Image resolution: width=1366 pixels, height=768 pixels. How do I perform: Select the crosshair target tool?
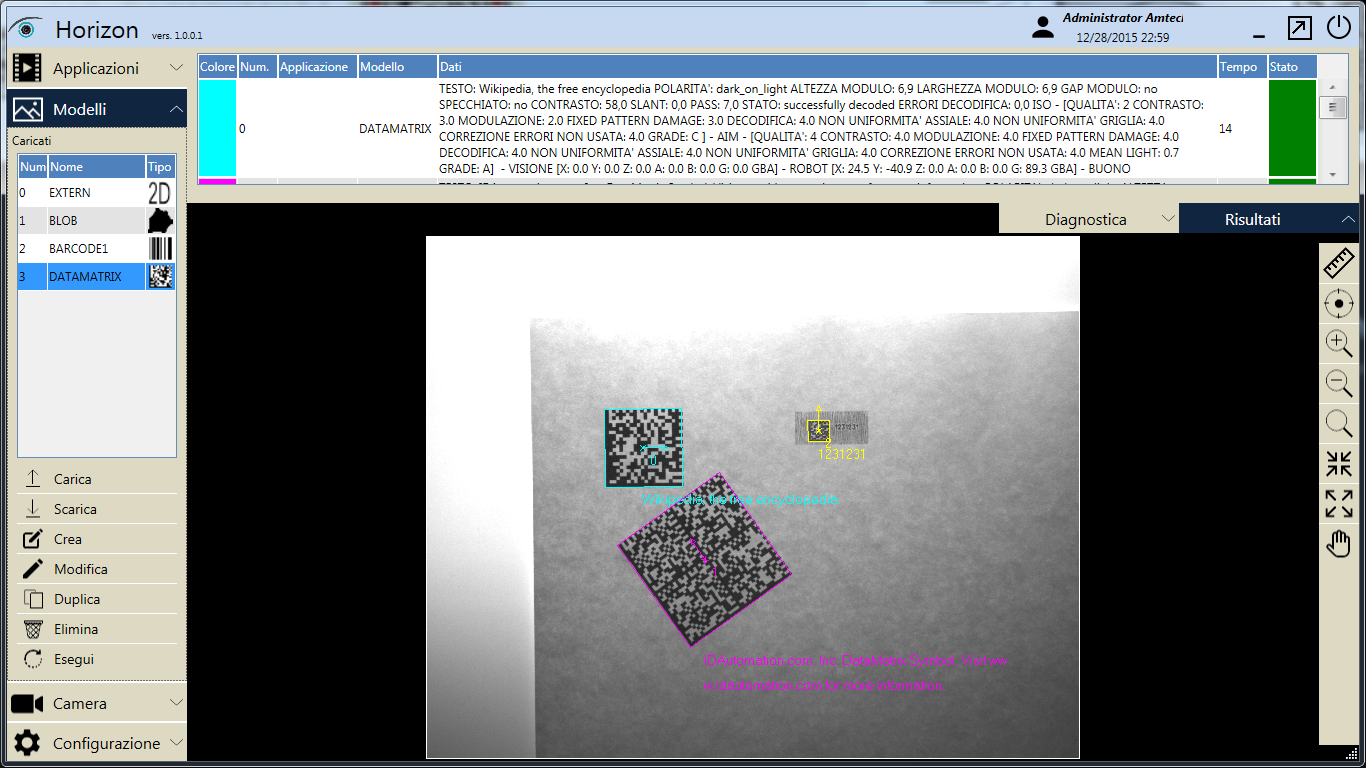coord(1339,304)
